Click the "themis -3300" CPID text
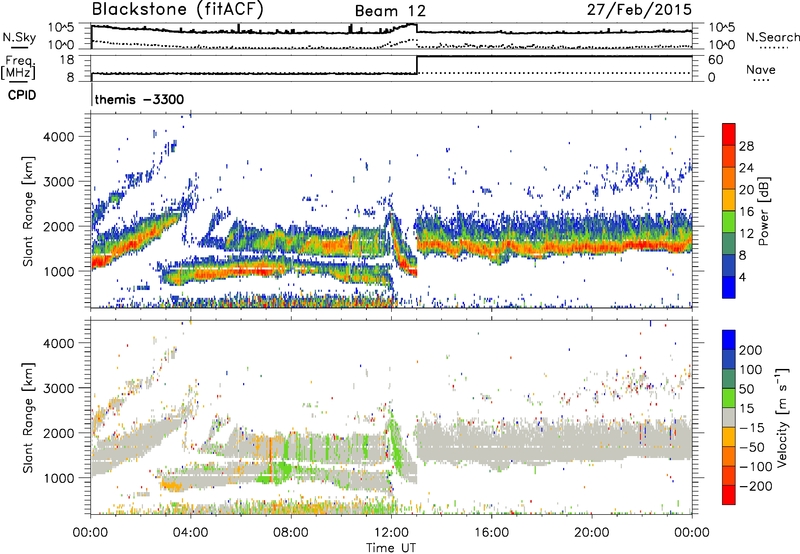Viewport: 800px width, 554px height. click(x=139, y=99)
